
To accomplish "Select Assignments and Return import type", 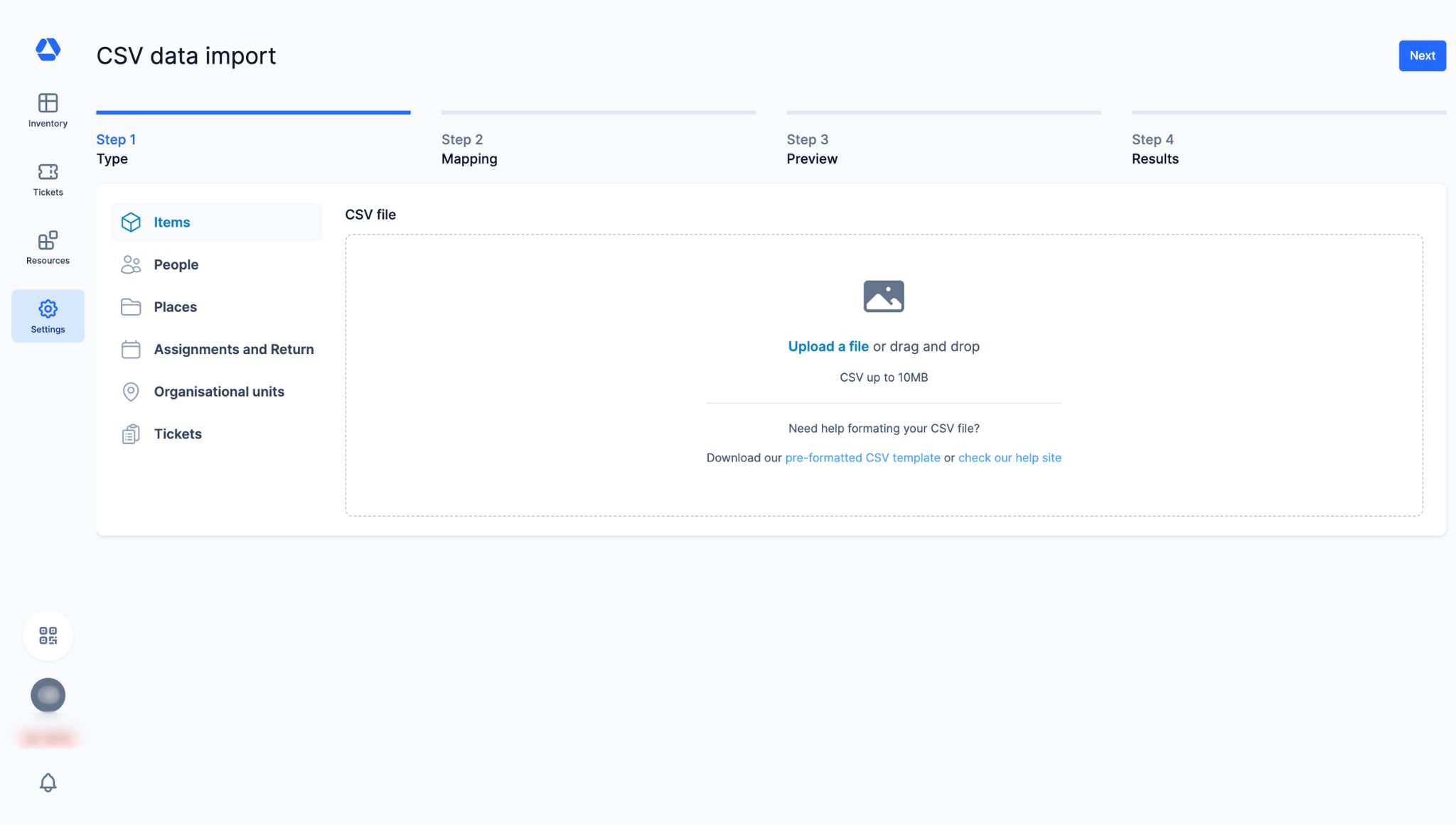I will tap(233, 350).
